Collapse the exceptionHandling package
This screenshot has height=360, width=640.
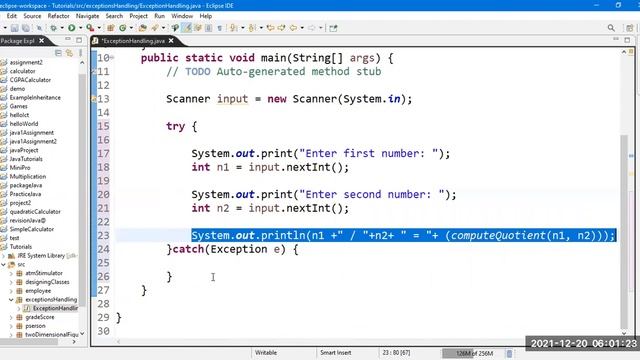11,300
